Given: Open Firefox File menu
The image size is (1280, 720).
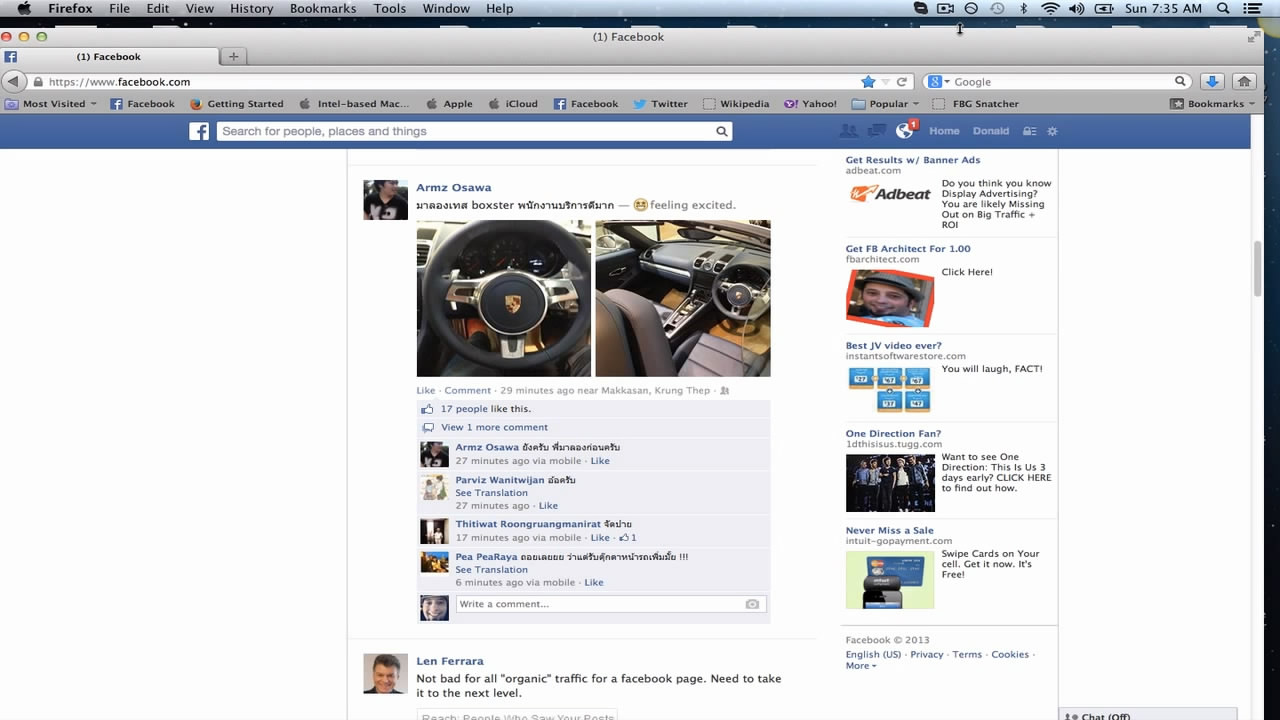Looking at the screenshot, I should click(119, 8).
